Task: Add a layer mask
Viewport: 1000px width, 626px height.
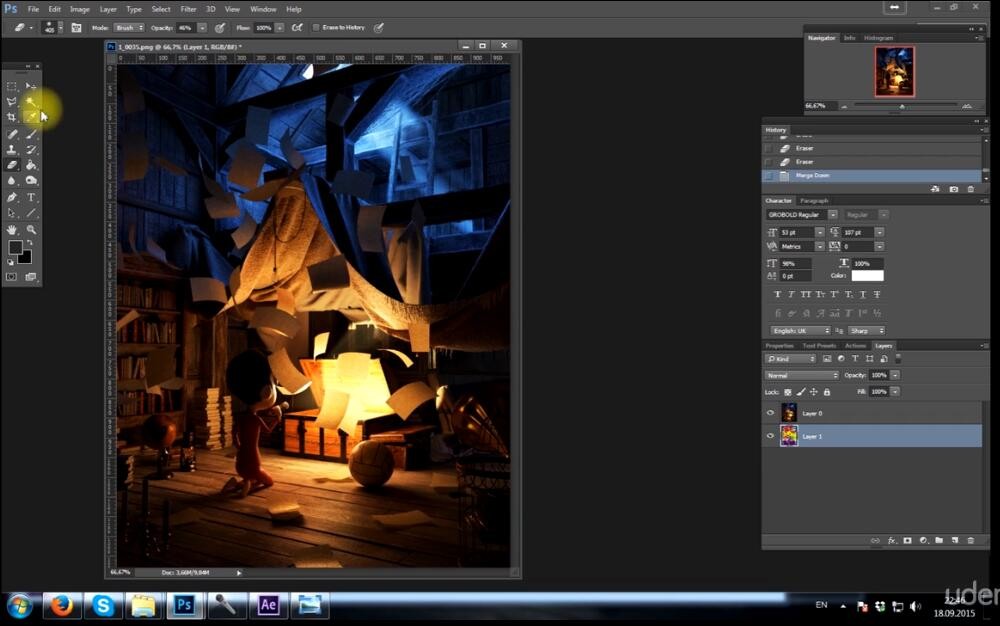Action: [908, 541]
